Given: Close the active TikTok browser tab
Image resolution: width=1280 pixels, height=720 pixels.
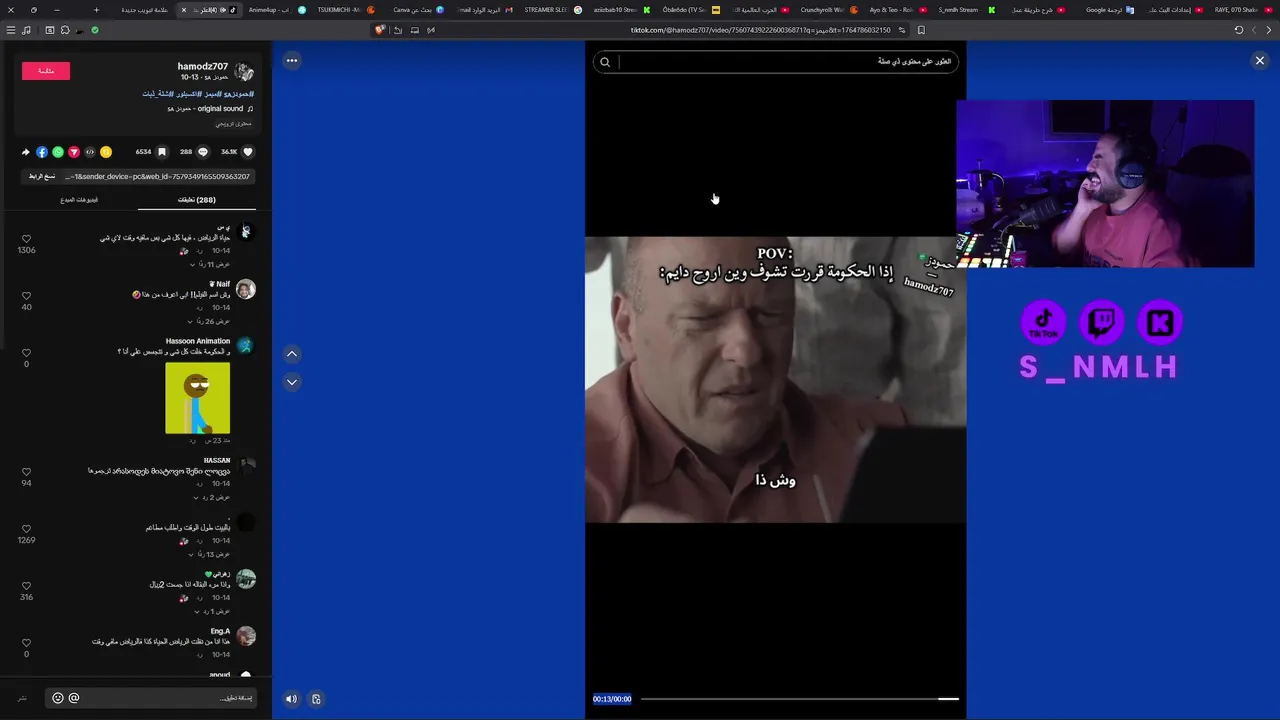Looking at the screenshot, I should pos(183,10).
